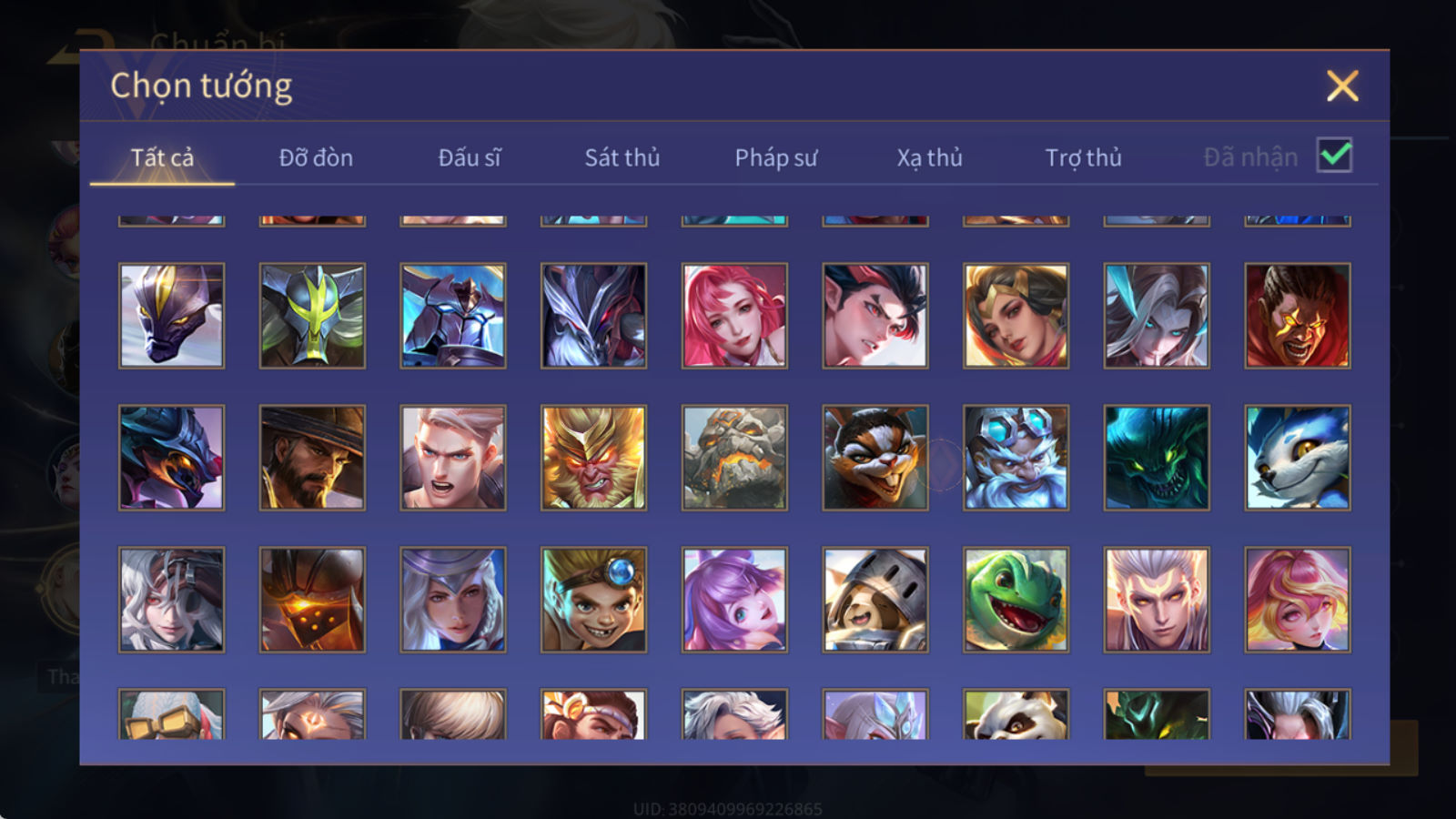The image size is (1456, 819).
Task: Filter heroes by Đấu sĩ tab
Action: (x=470, y=157)
